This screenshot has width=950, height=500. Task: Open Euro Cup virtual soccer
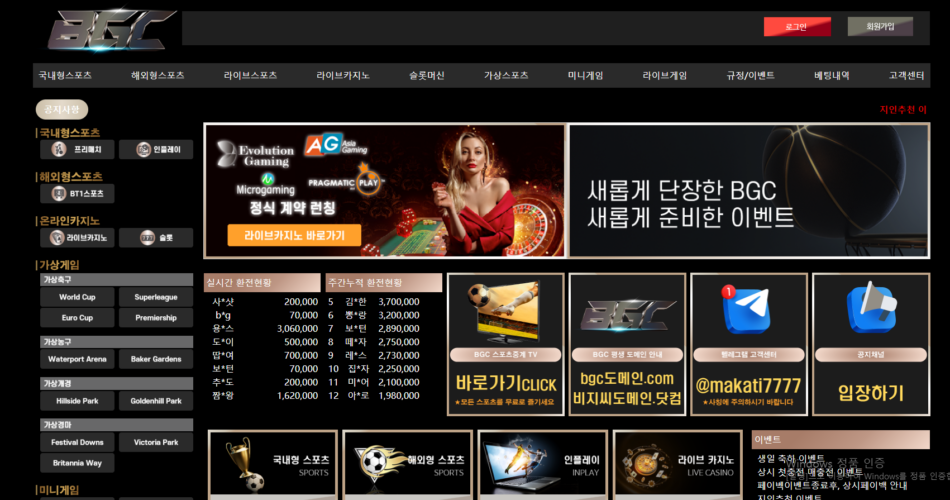pyautogui.click(x=77, y=318)
